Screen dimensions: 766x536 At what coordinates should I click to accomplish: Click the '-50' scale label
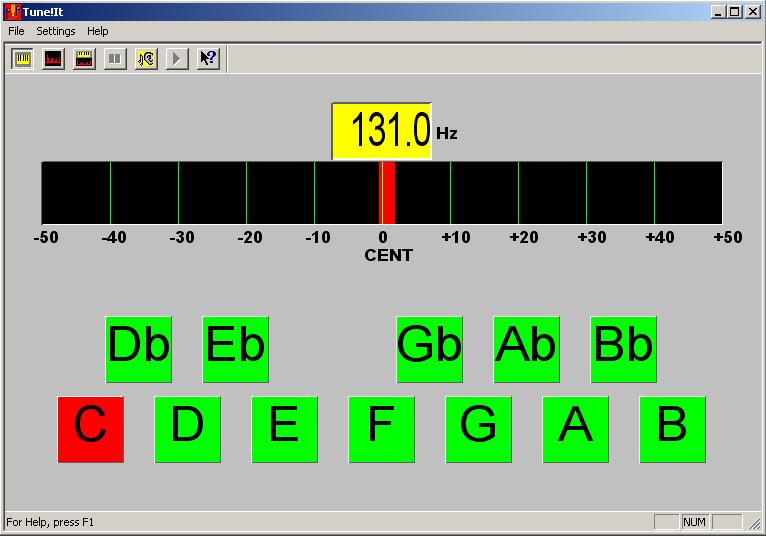(x=46, y=237)
